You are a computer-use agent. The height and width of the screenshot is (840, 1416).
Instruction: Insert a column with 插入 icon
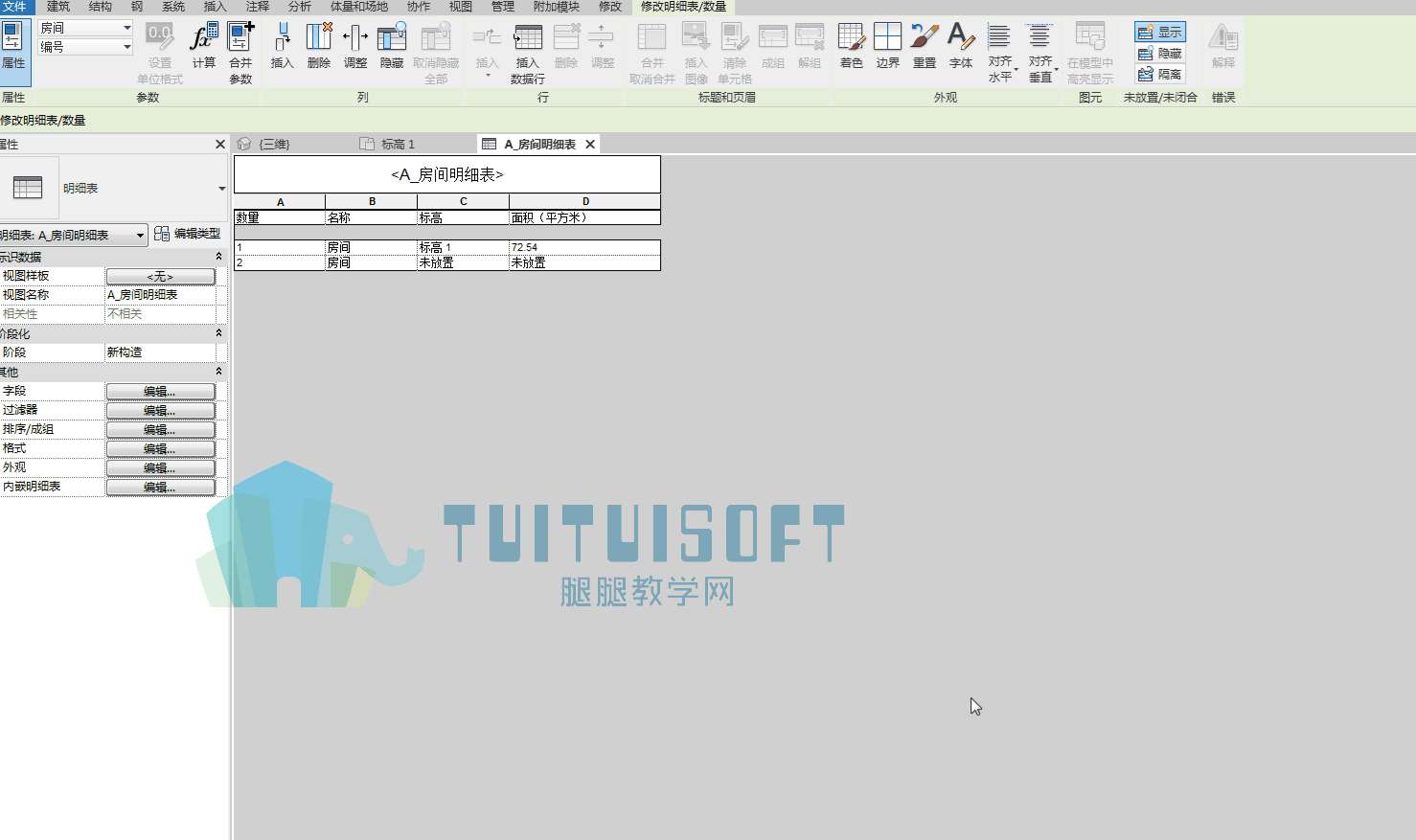tap(282, 46)
